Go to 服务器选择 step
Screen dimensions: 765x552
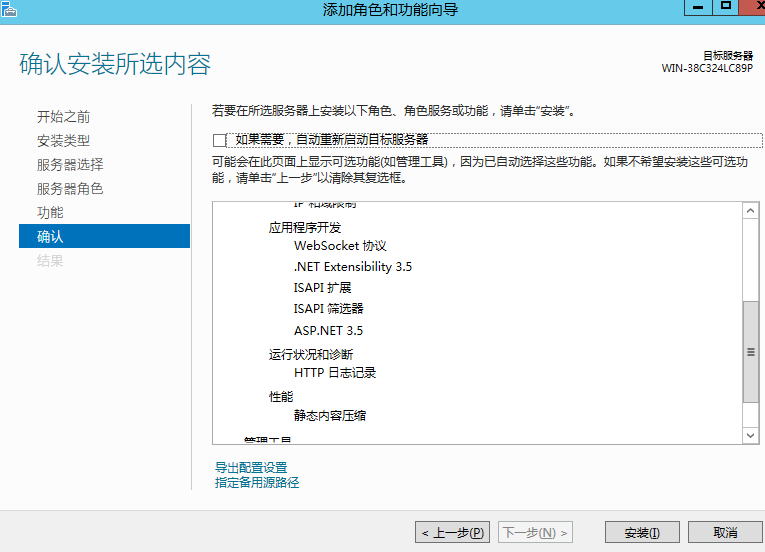(x=70, y=165)
